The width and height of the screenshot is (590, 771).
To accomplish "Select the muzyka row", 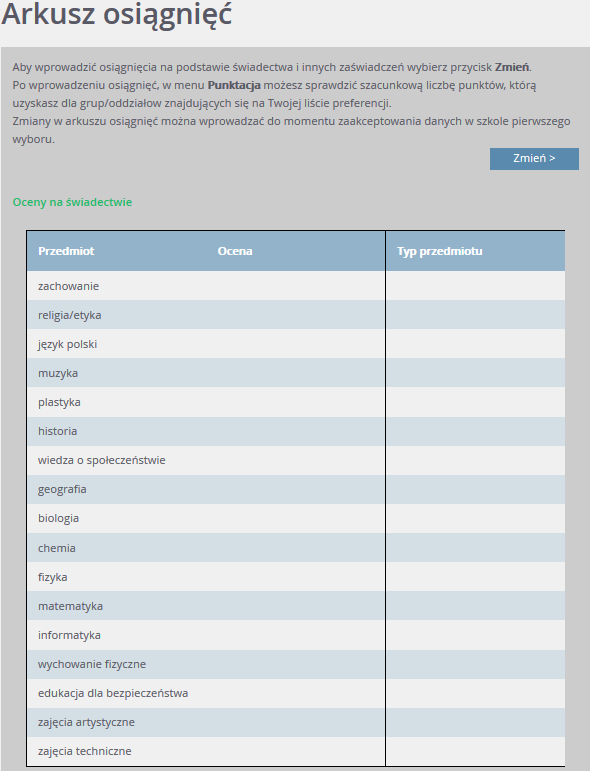I will coord(296,373).
